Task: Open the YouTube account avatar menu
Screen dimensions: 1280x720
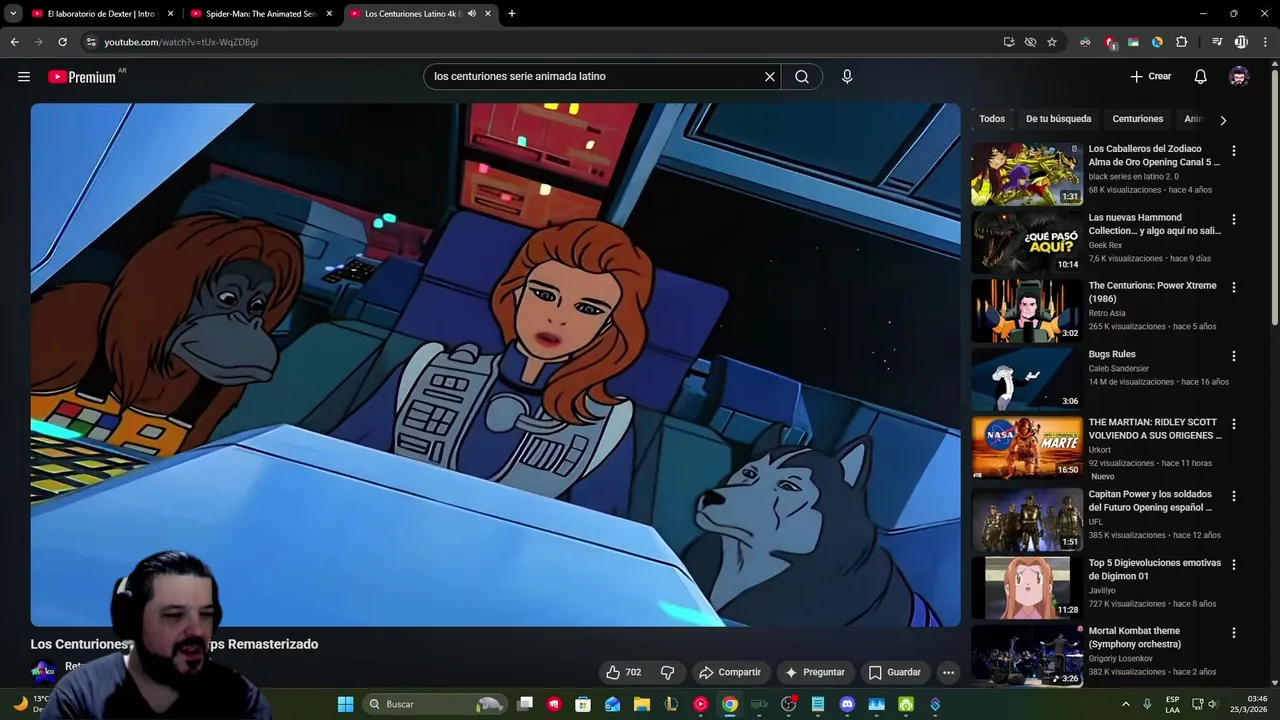Action: 1239,77
